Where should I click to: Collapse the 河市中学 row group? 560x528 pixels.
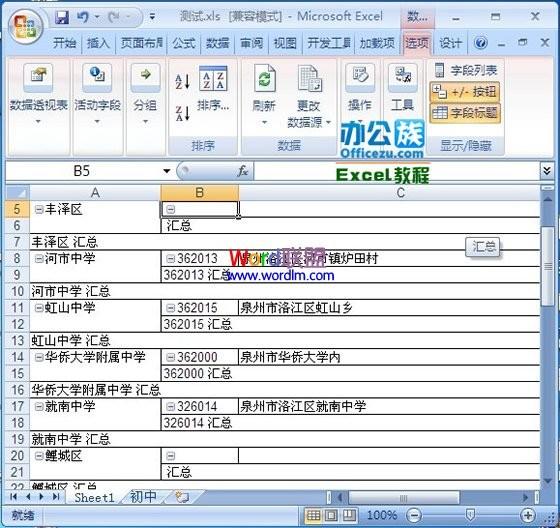coord(39,259)
